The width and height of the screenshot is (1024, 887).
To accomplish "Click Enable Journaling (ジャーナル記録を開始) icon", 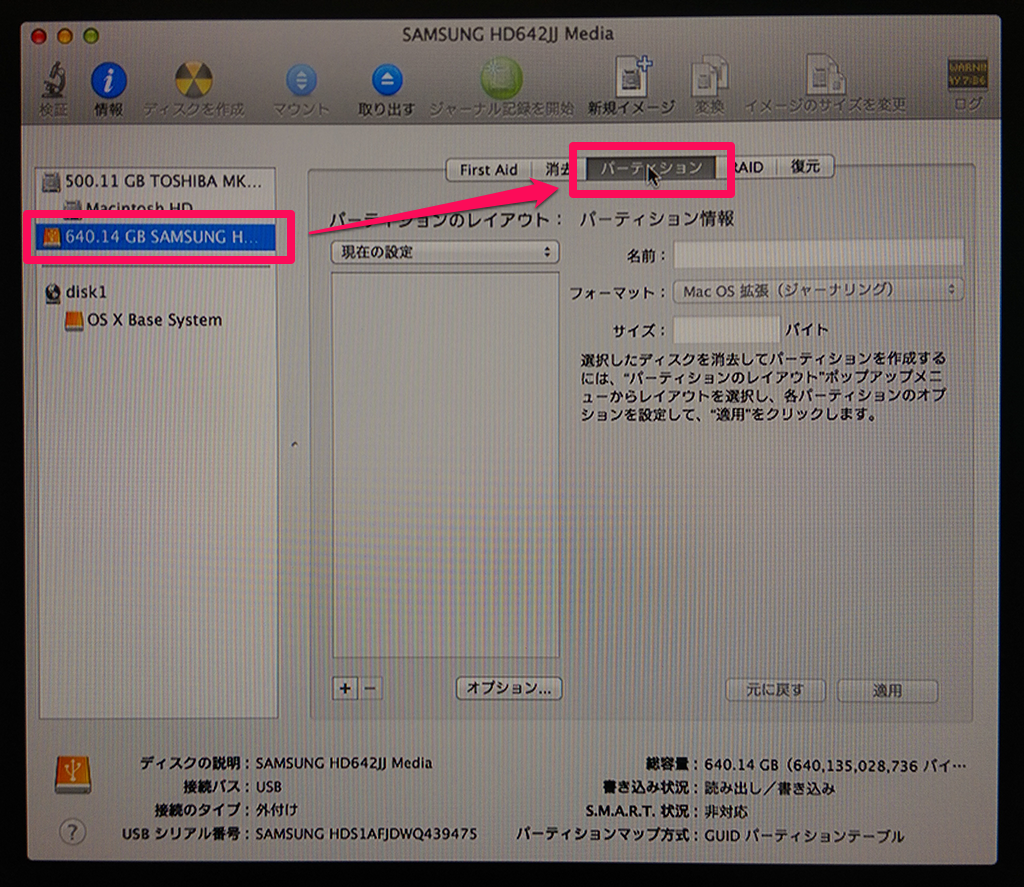I will point(502,79).
